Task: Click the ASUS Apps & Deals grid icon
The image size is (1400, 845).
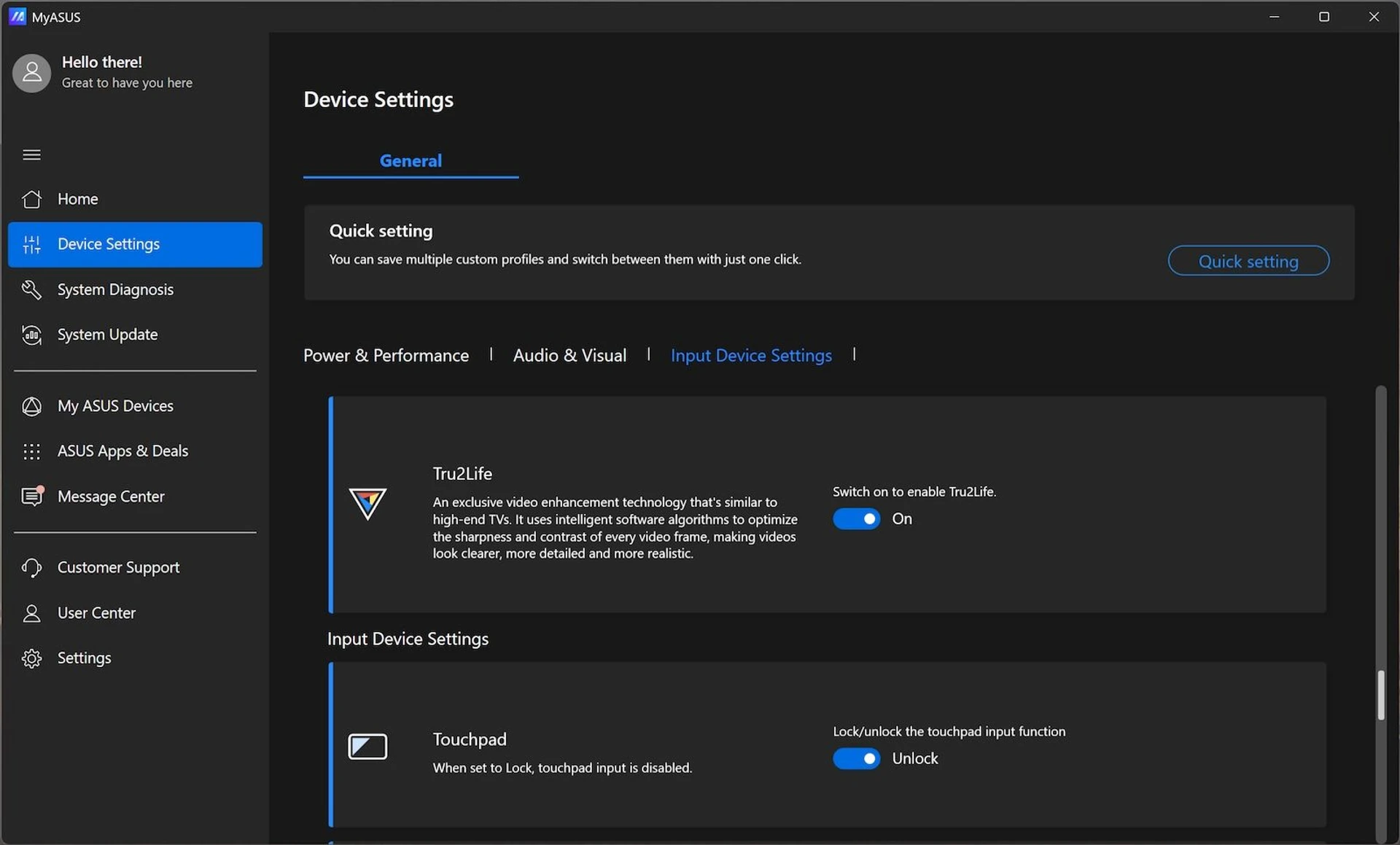Action: [x=31, y=451]
